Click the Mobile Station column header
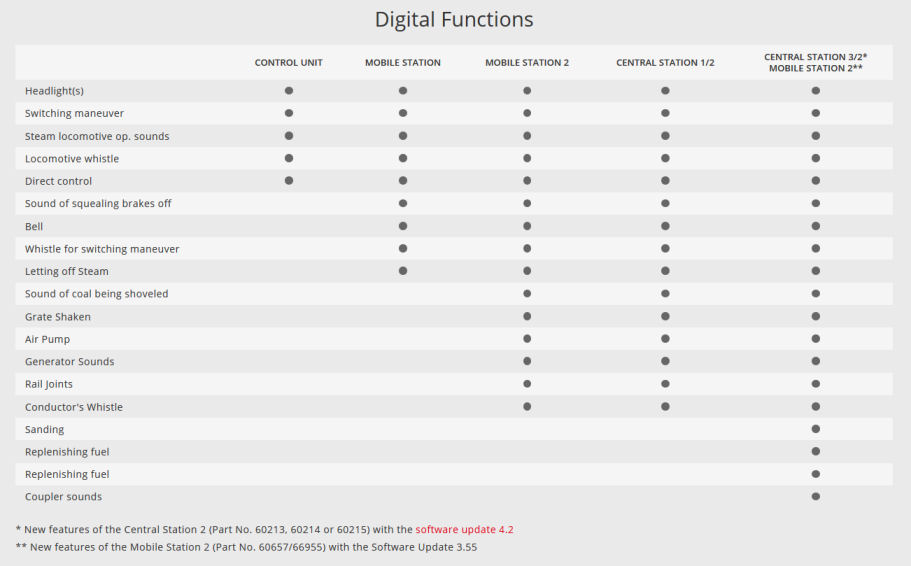 click(403, 63)
